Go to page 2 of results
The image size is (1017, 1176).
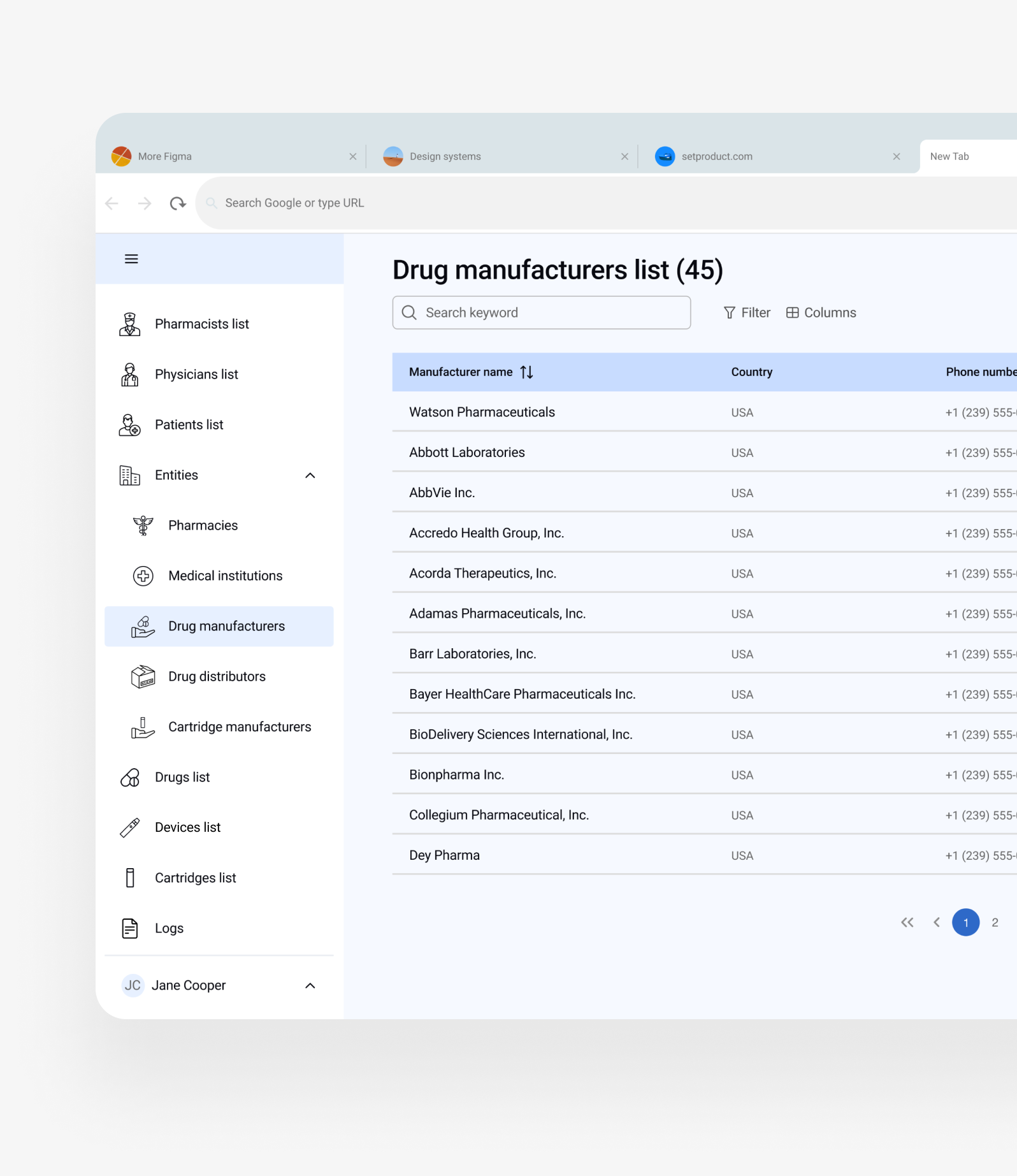point(995,922)
